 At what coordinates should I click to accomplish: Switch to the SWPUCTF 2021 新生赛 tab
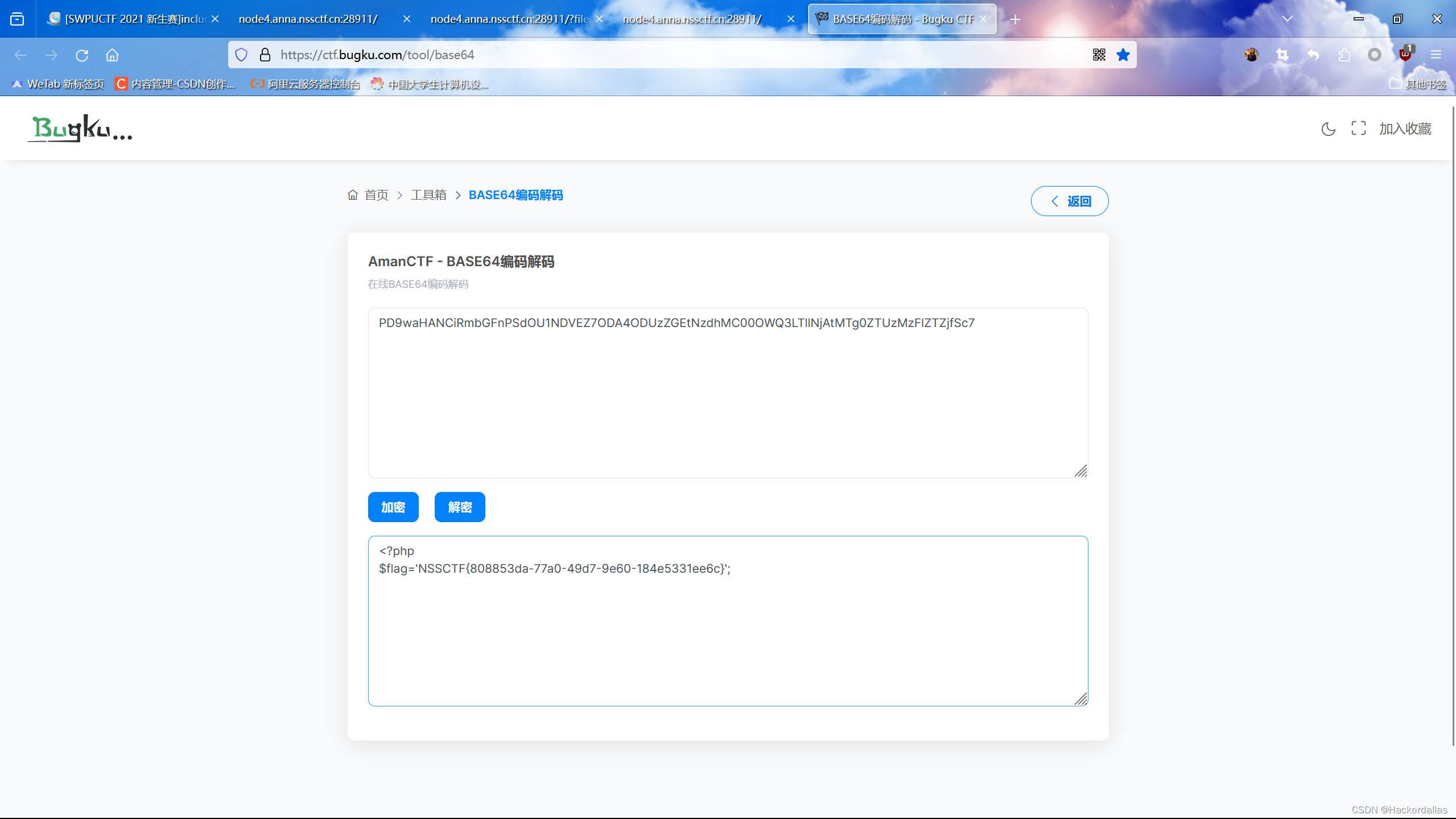tap(130, 19)
